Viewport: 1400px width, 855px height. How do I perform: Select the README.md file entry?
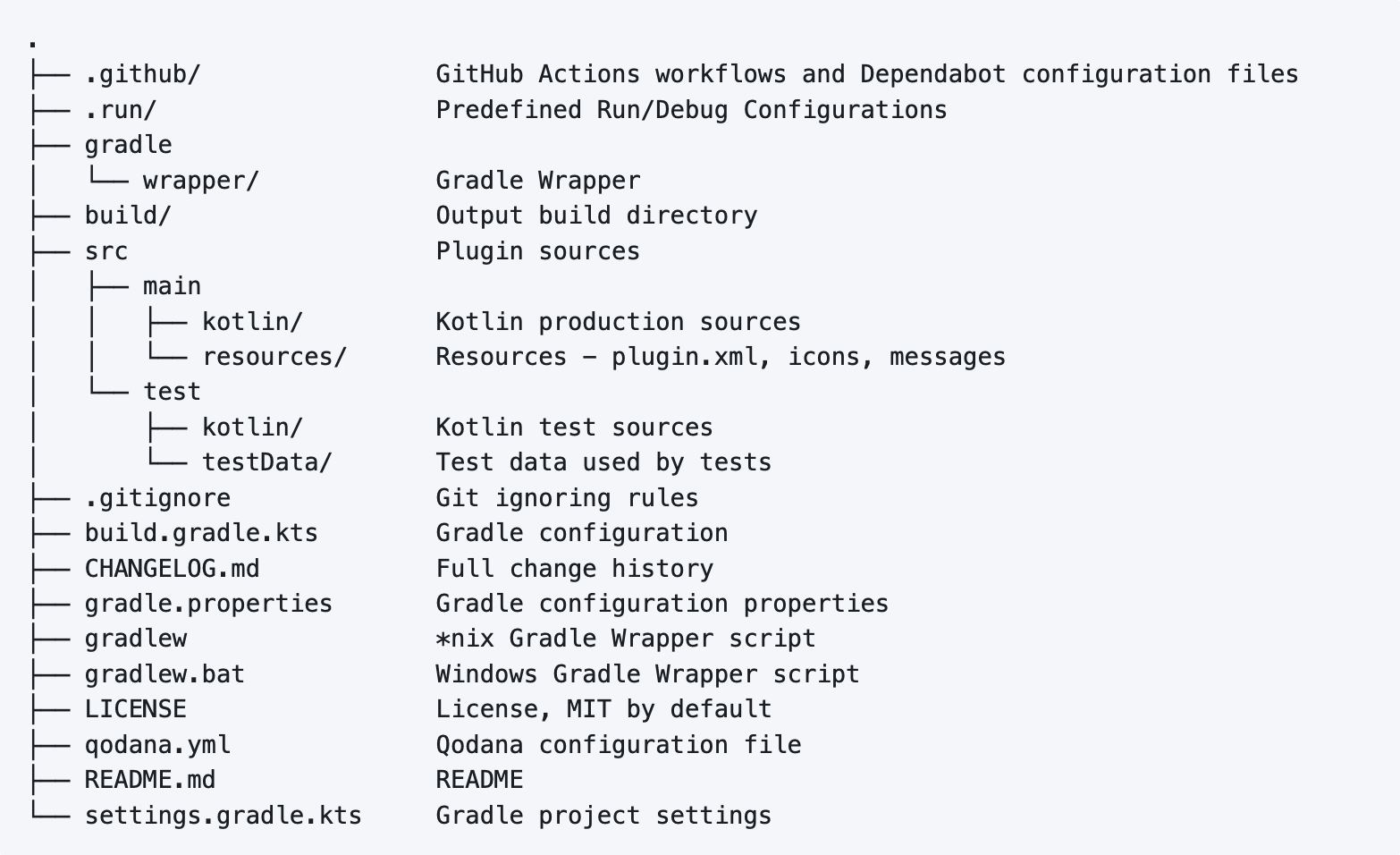tap(149, 780)
